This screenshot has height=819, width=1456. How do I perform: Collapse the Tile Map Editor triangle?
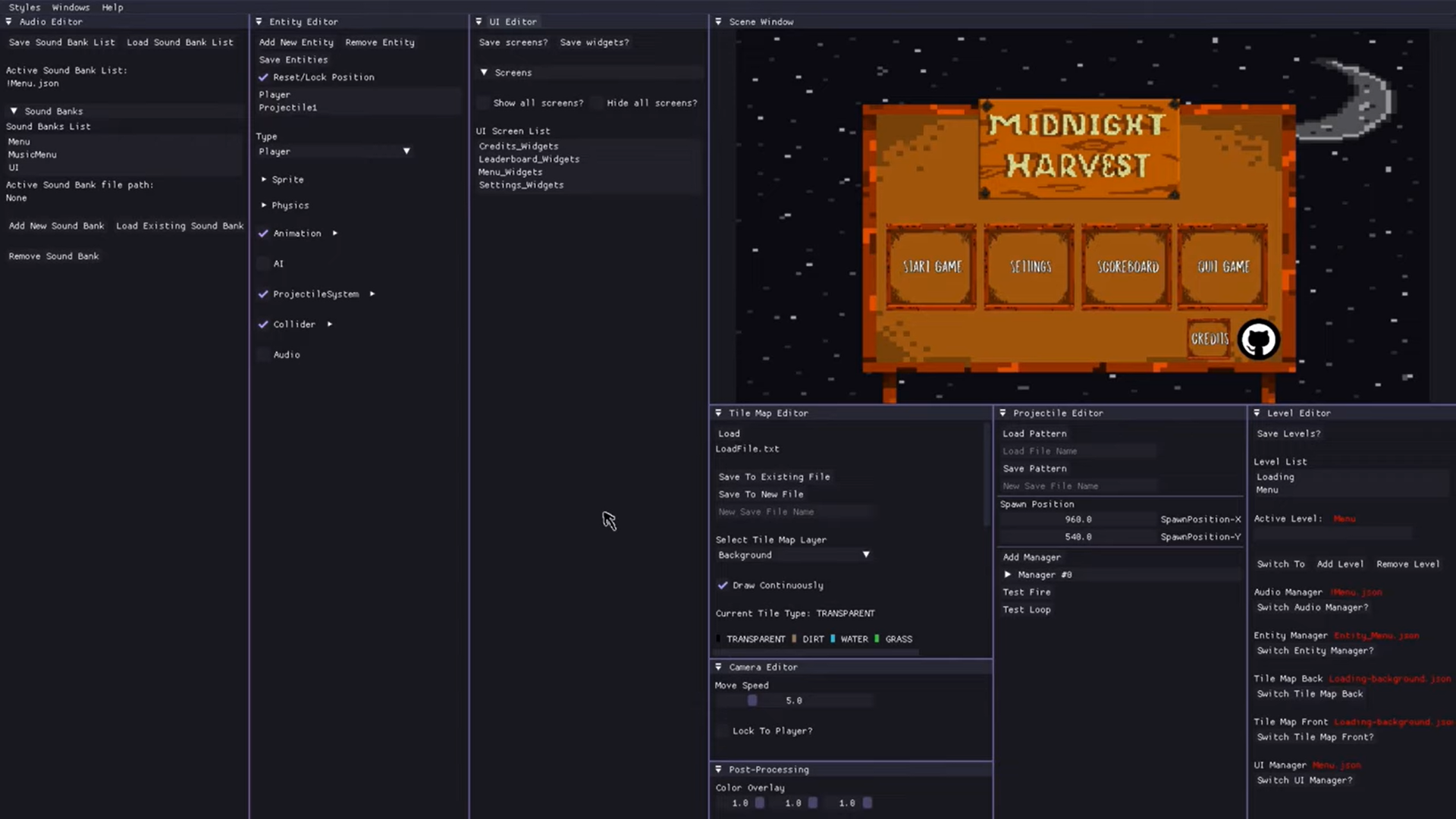click(x=718, y=413)
